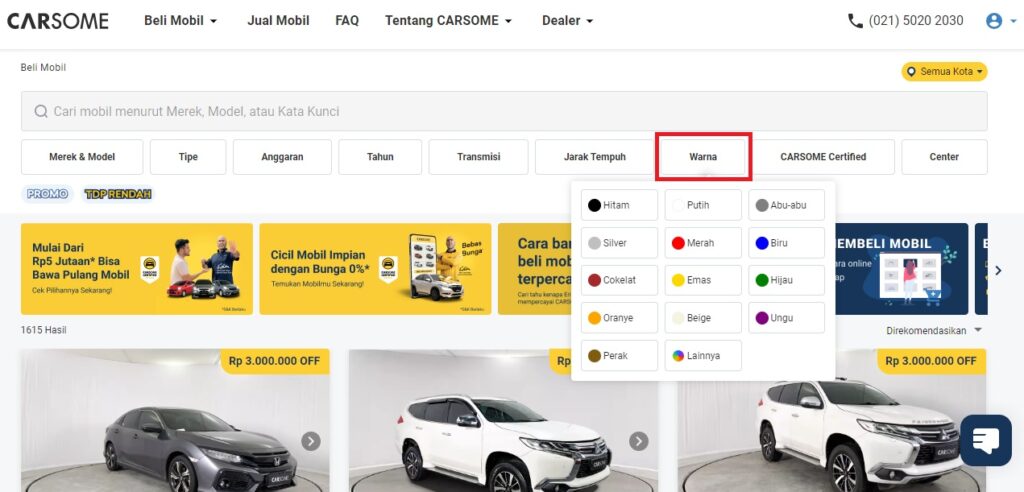Select the Hitam color option
This screenshot has height=492, width=1024.
point(619,205)
